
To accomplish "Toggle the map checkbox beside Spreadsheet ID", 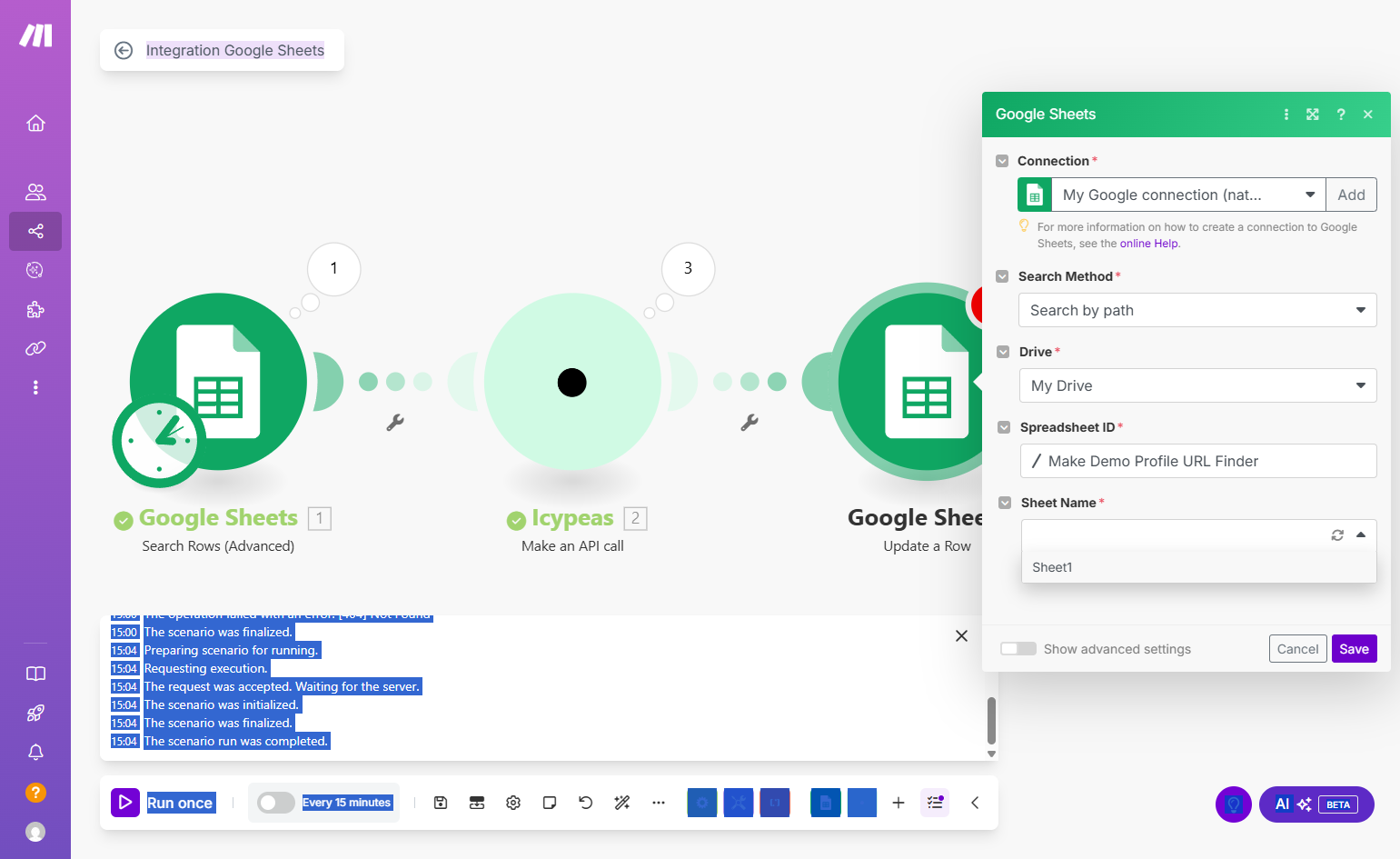I will click(1004, 427).
